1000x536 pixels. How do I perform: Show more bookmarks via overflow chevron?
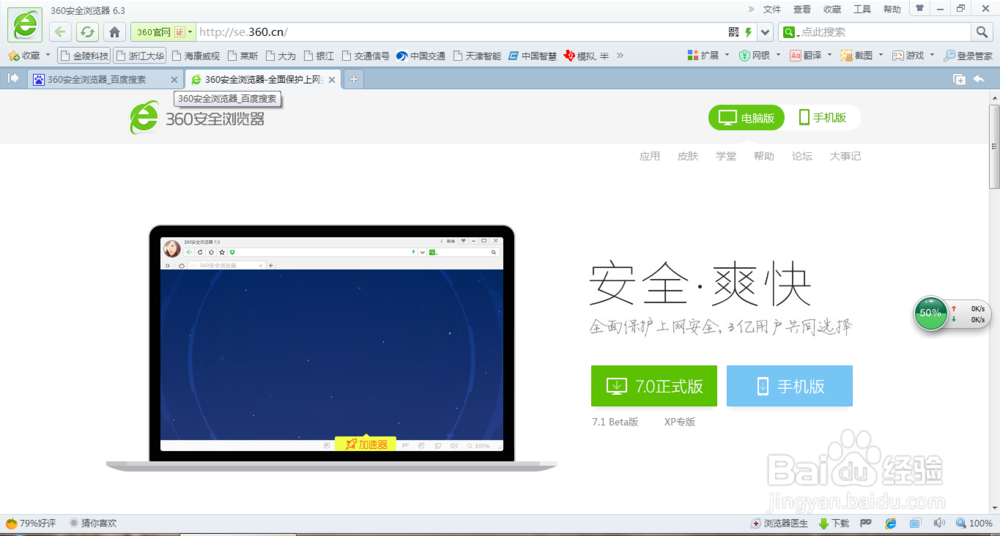619,56
